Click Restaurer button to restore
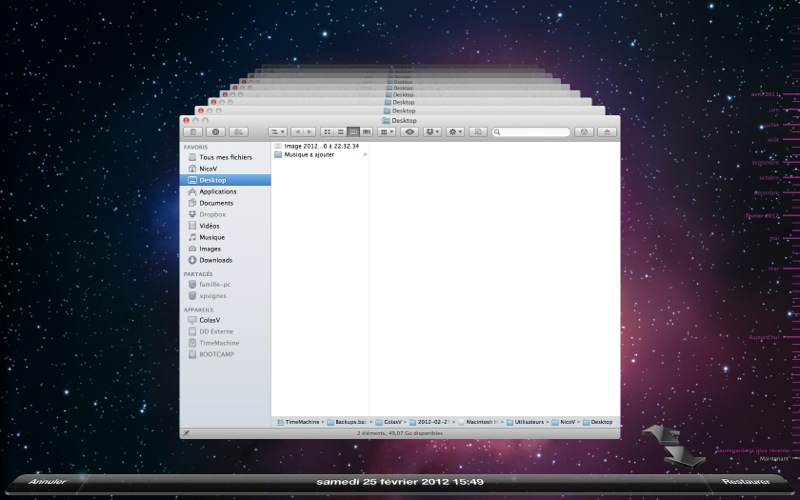Viewport: 800px width, 500px height. (x=745, y=482)
